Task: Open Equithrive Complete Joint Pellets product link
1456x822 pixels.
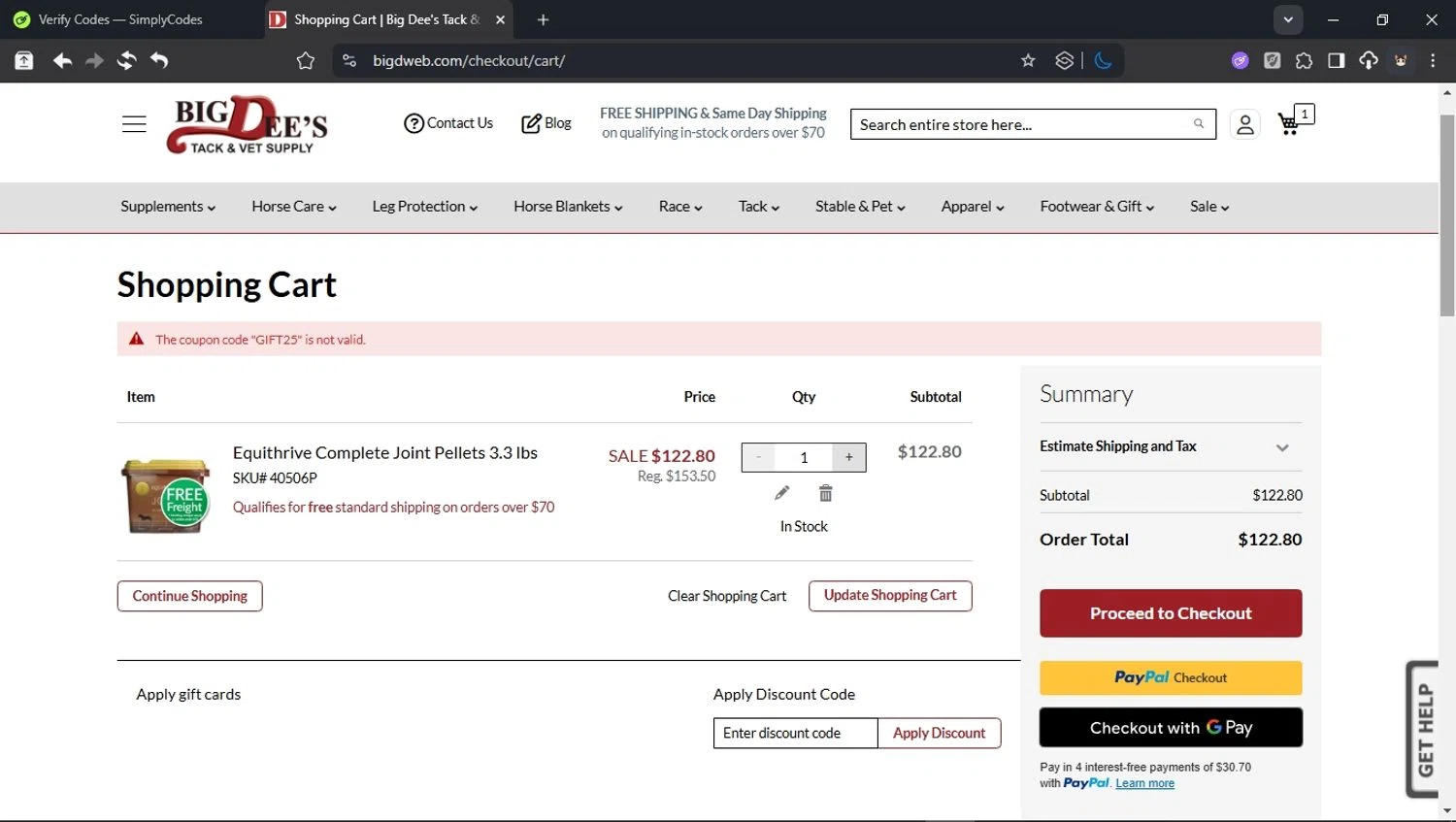Action: [x=384, y=453]
